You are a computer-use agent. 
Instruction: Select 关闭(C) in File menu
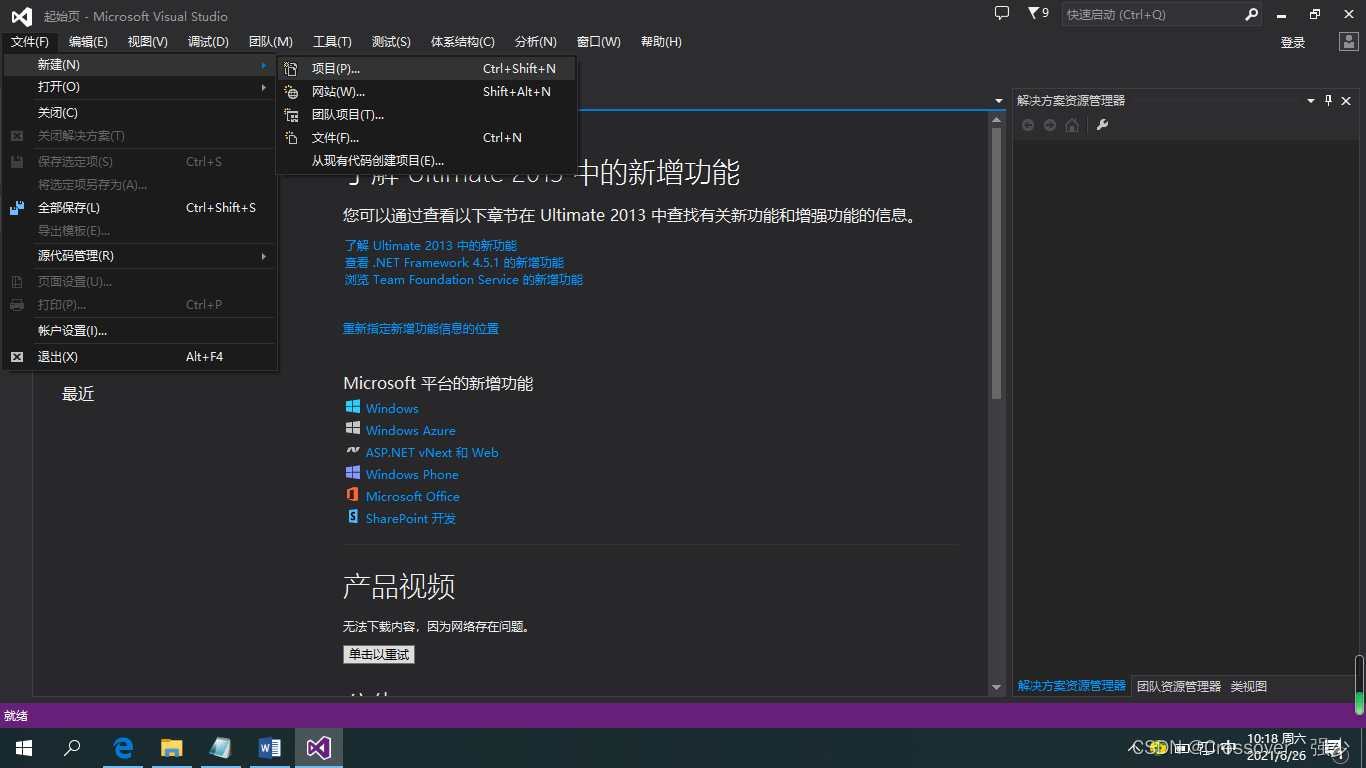(x=140, y=113)
